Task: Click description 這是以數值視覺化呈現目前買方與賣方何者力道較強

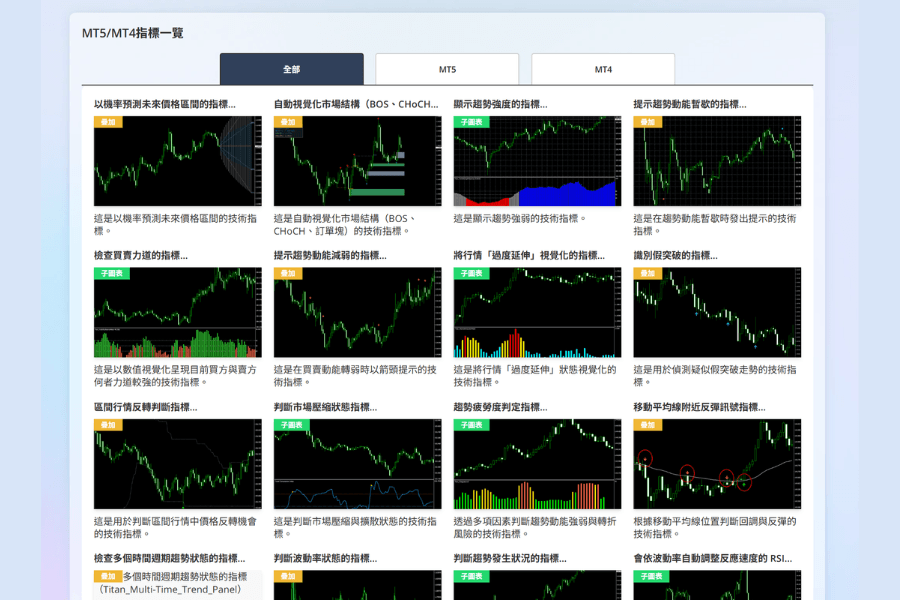Action: 175,376
